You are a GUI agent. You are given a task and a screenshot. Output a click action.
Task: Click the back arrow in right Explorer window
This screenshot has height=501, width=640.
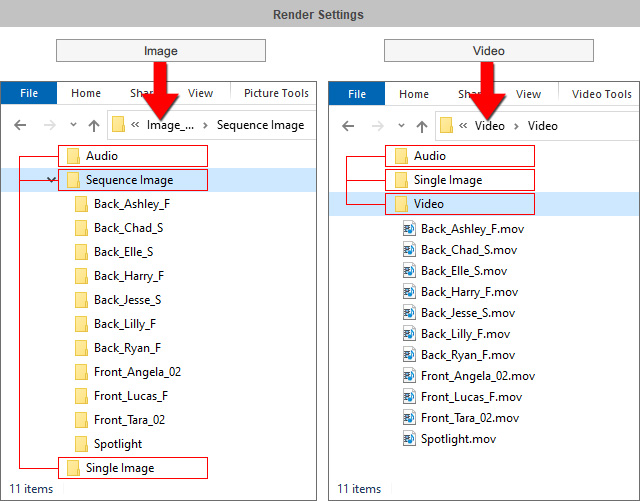(349, 126)
